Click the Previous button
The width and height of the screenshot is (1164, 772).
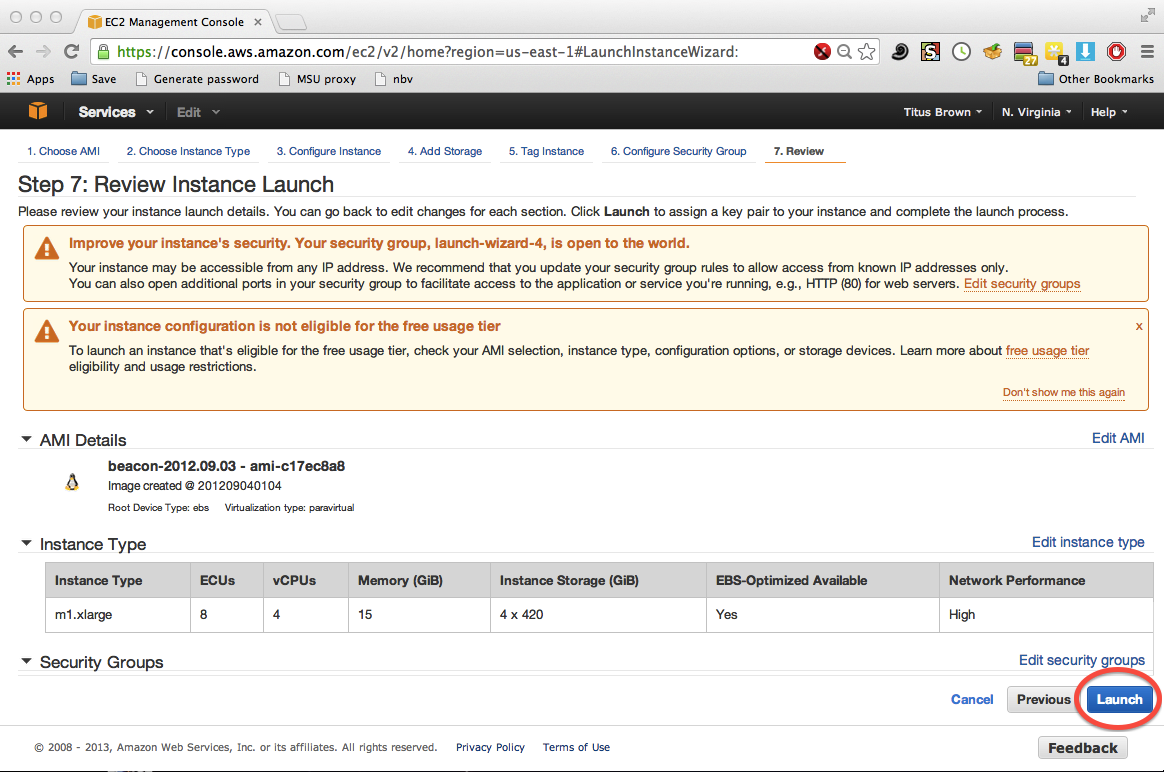click(1043, 699)
